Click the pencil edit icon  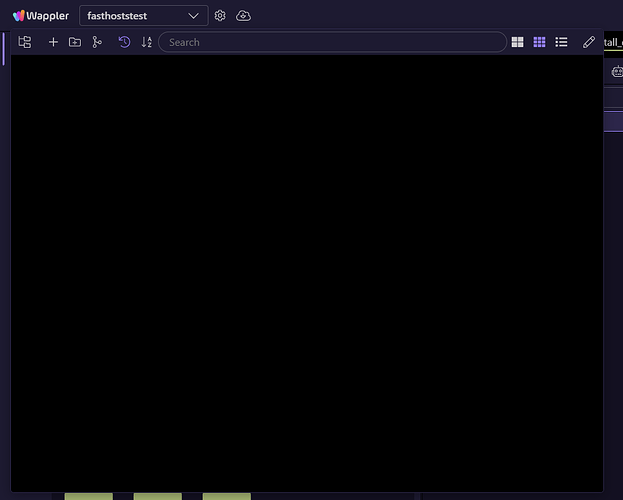(589, 42)
